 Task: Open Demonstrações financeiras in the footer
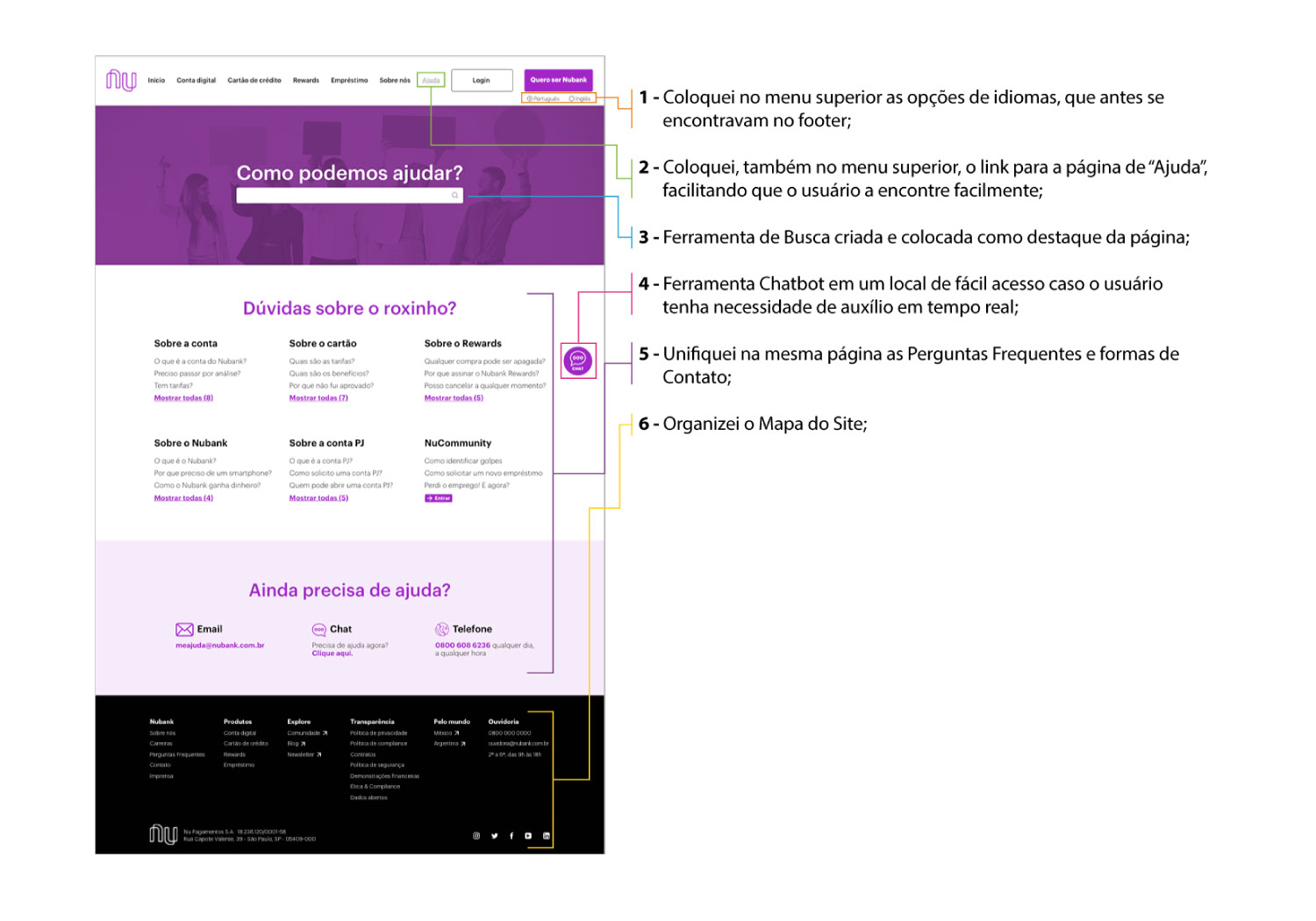point(385,776)
